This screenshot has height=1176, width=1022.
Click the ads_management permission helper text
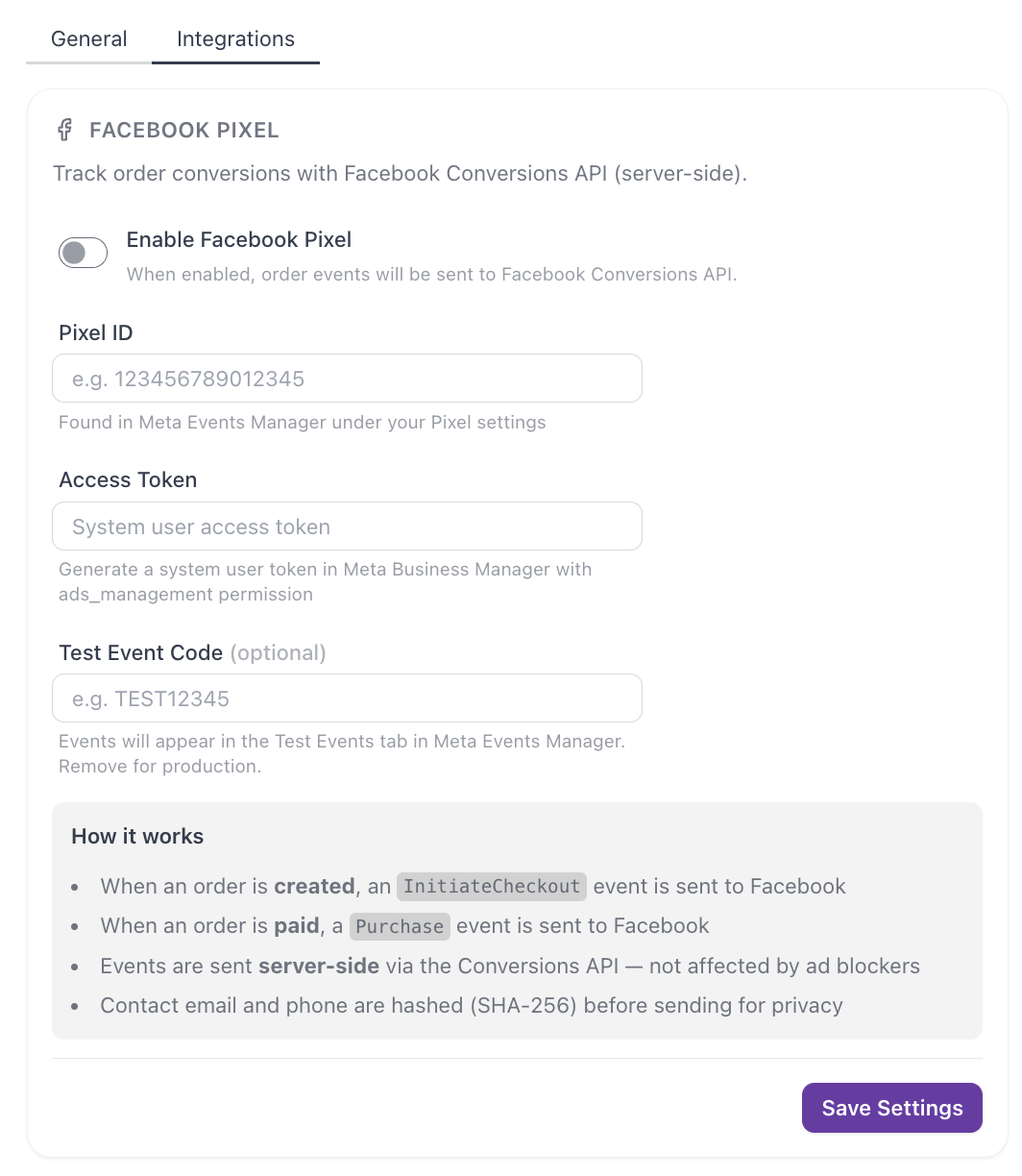pos(326,582)
